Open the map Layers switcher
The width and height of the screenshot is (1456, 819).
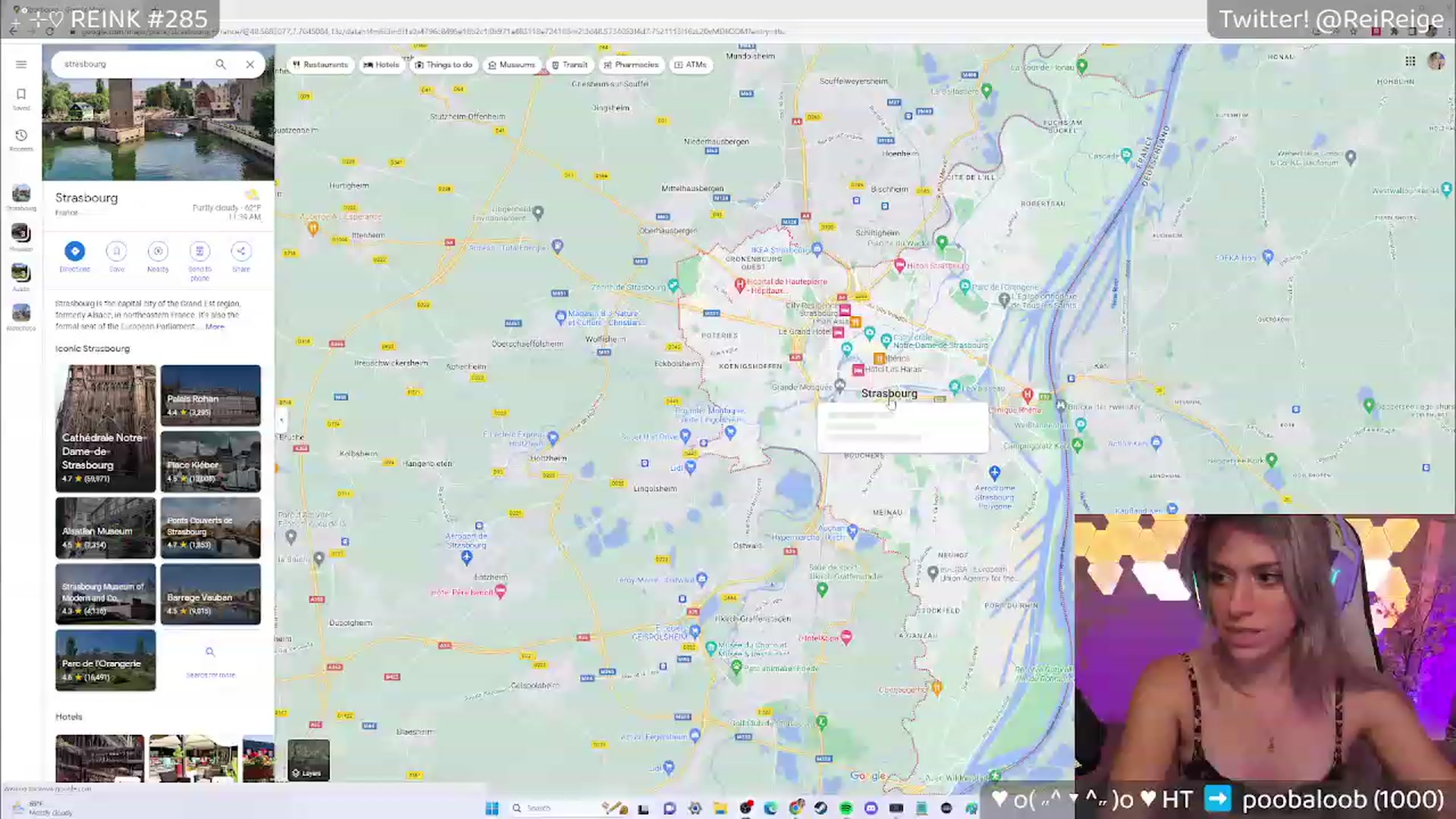(x=309, y=760)
